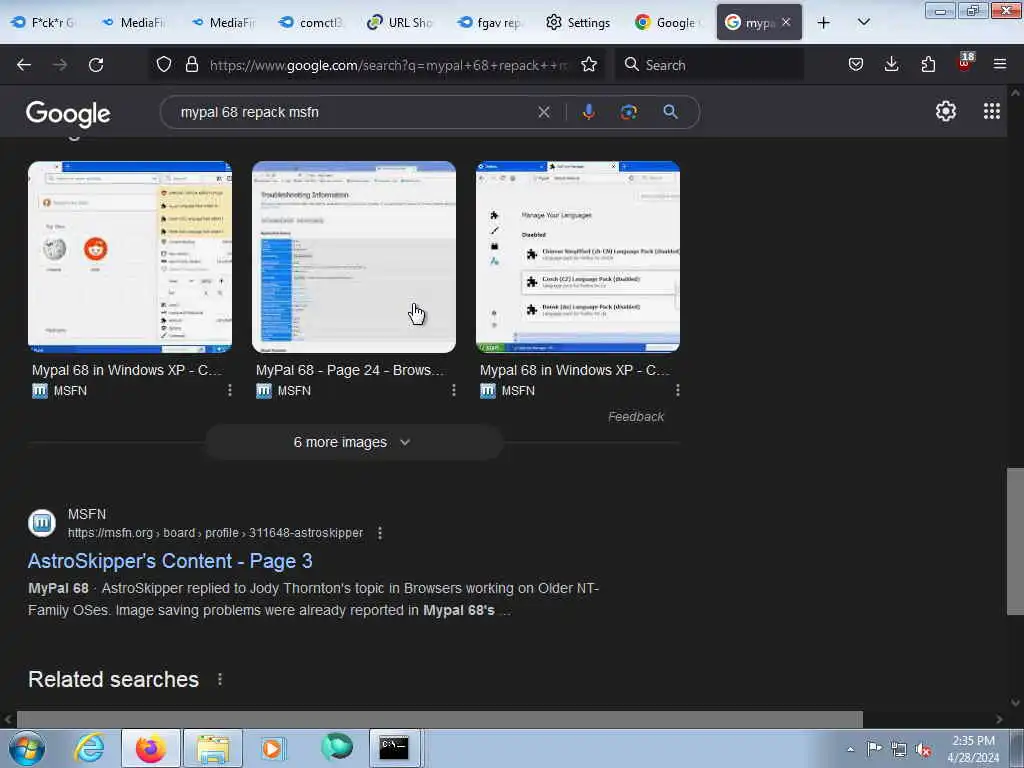
Task: Open the Extensions puzzle icon
Action: click(x=928, y=64)
